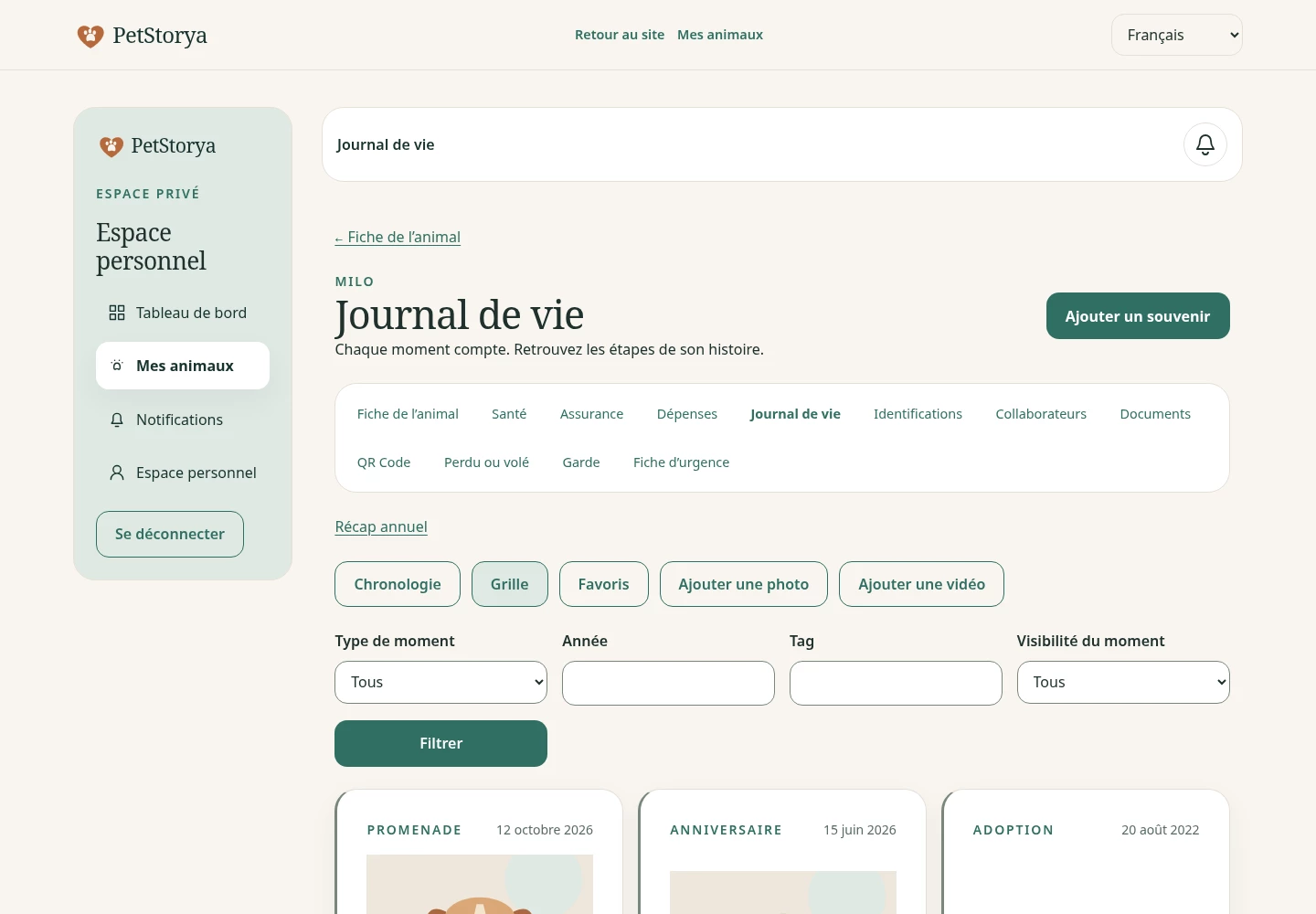Open the Français language dropdown
Screen dimensions: 1316x914
click(1177, 35)
